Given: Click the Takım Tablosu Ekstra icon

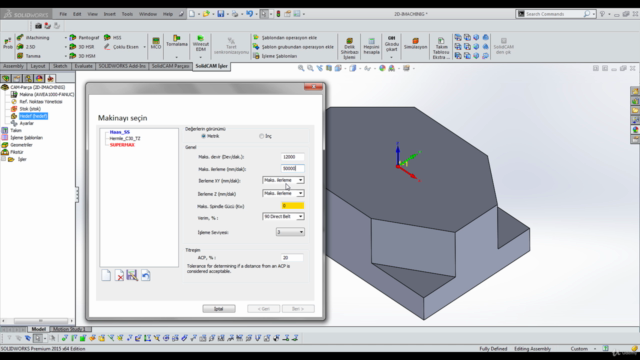Looking at the screenshot, I should pos(441,40).
